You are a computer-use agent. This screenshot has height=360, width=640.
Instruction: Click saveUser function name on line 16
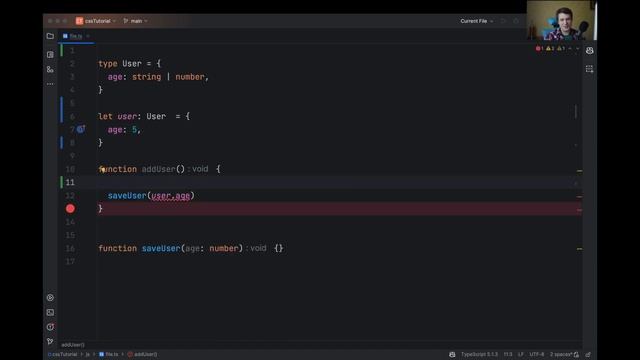pos(161,248)
